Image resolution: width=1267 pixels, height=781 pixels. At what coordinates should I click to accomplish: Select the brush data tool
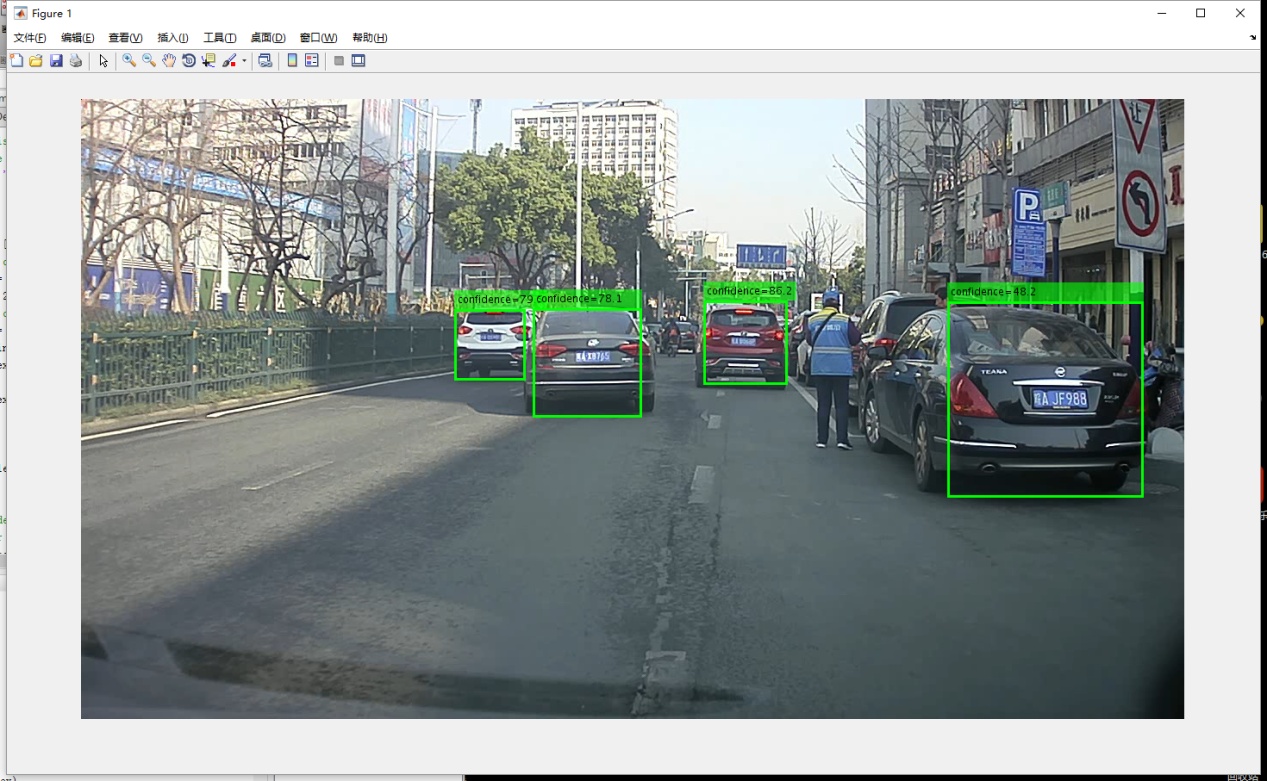coord(230,61)
